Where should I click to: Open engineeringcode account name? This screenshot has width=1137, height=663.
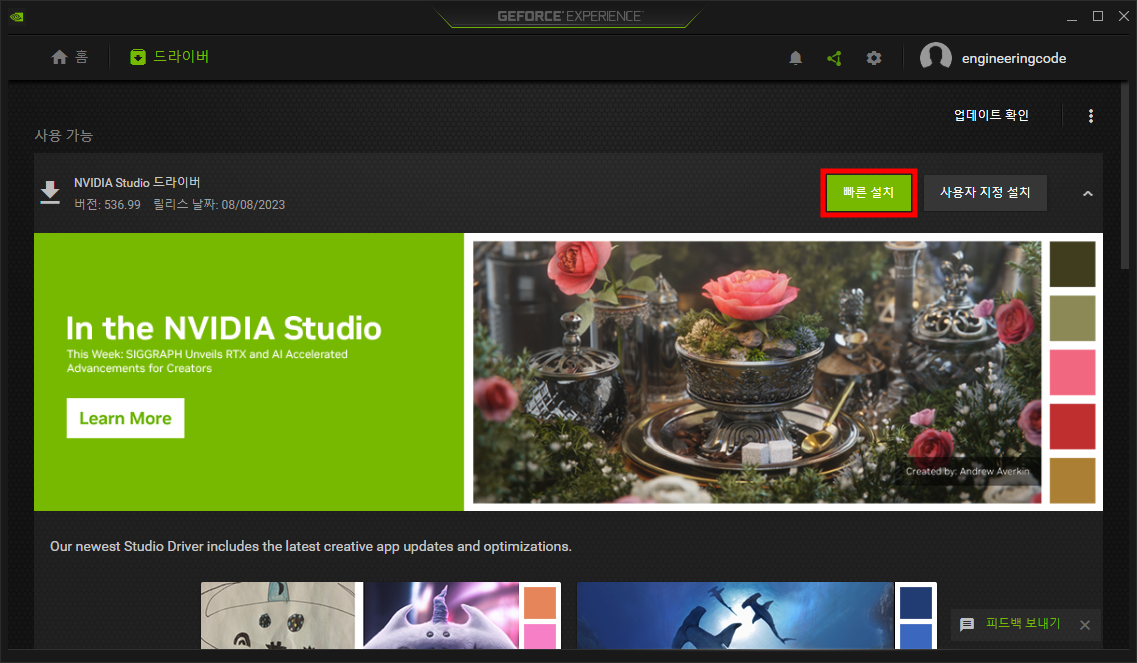pyautogui.click(x=1014, y=58)
